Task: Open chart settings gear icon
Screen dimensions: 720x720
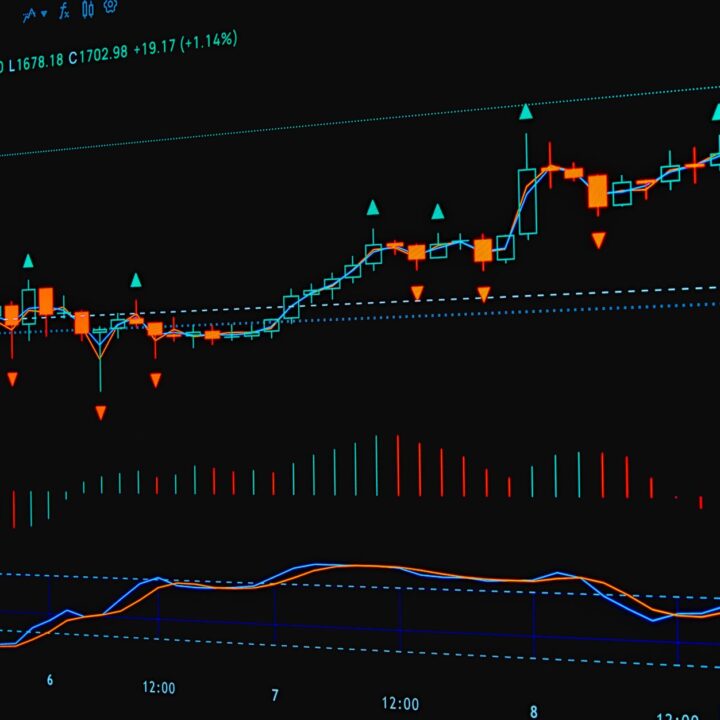Action: point(110,6)
